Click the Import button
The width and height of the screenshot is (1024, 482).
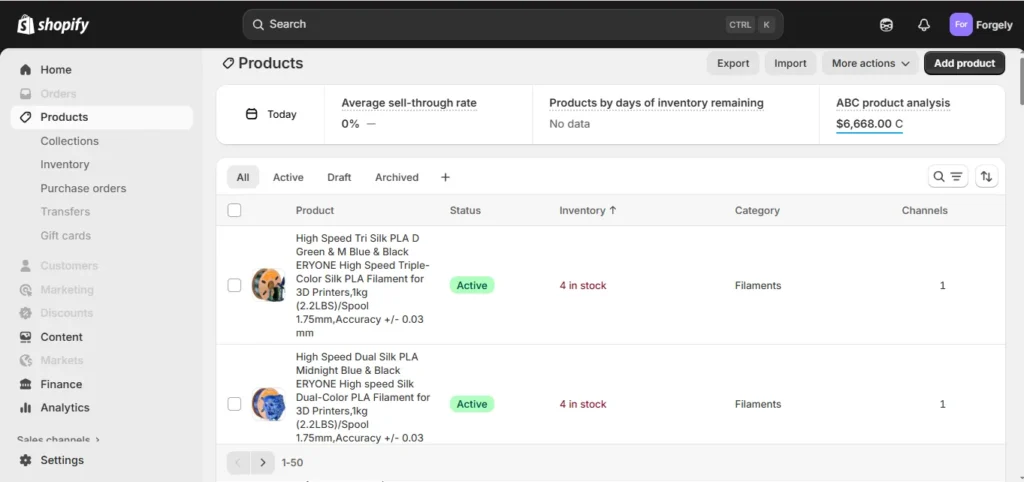pyautogui.click(x=790, y=63)
